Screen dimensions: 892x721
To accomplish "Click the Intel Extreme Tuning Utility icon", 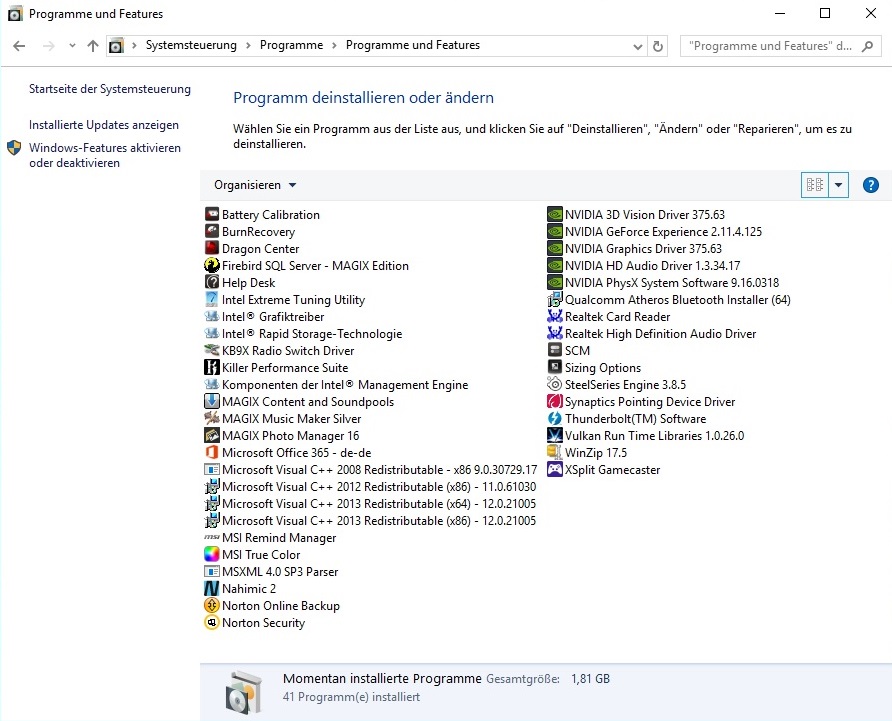I will coord(212,299).
